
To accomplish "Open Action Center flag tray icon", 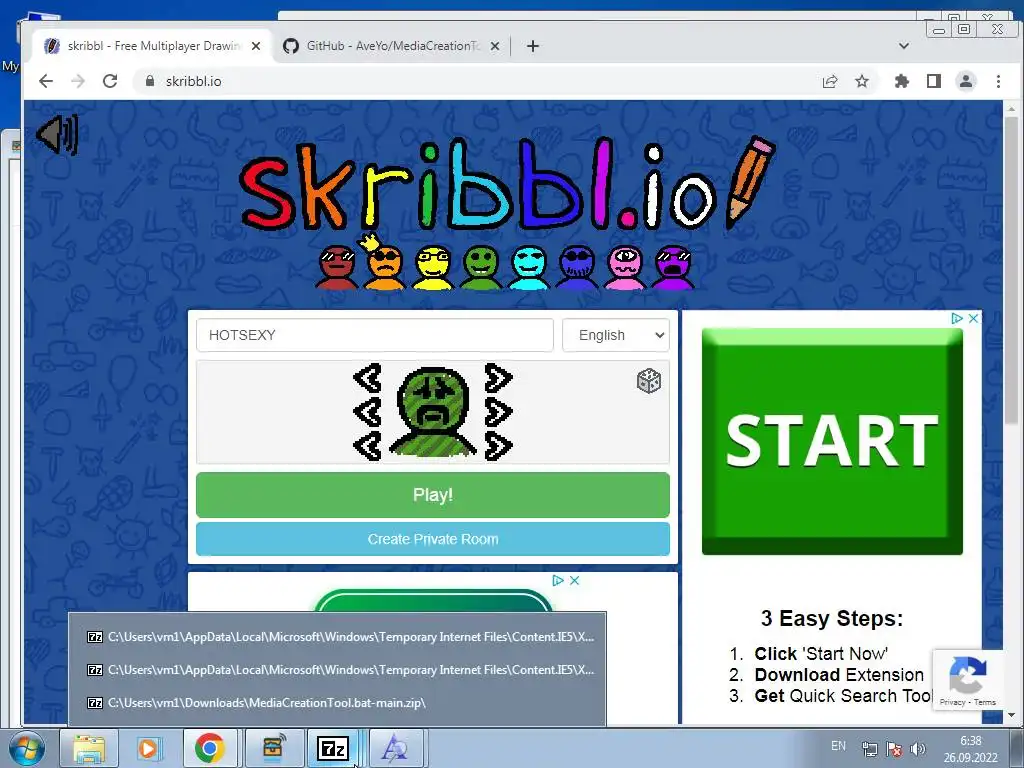I will [893, 748].
